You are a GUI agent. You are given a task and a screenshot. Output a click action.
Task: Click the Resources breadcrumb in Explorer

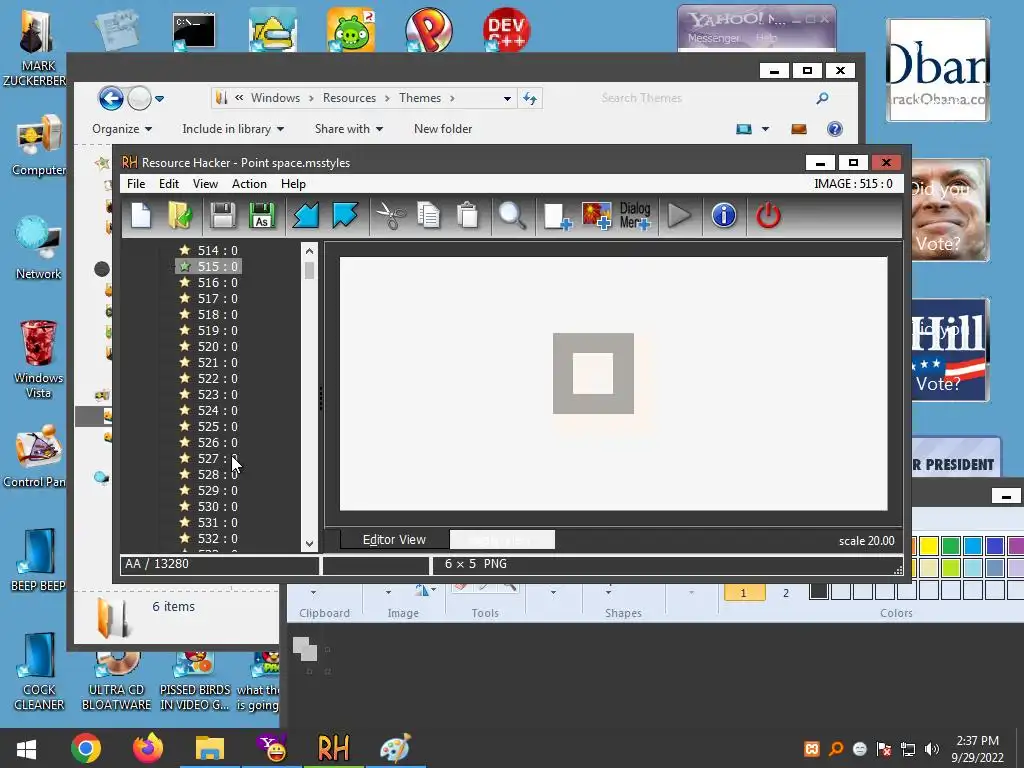click(349, 98)
